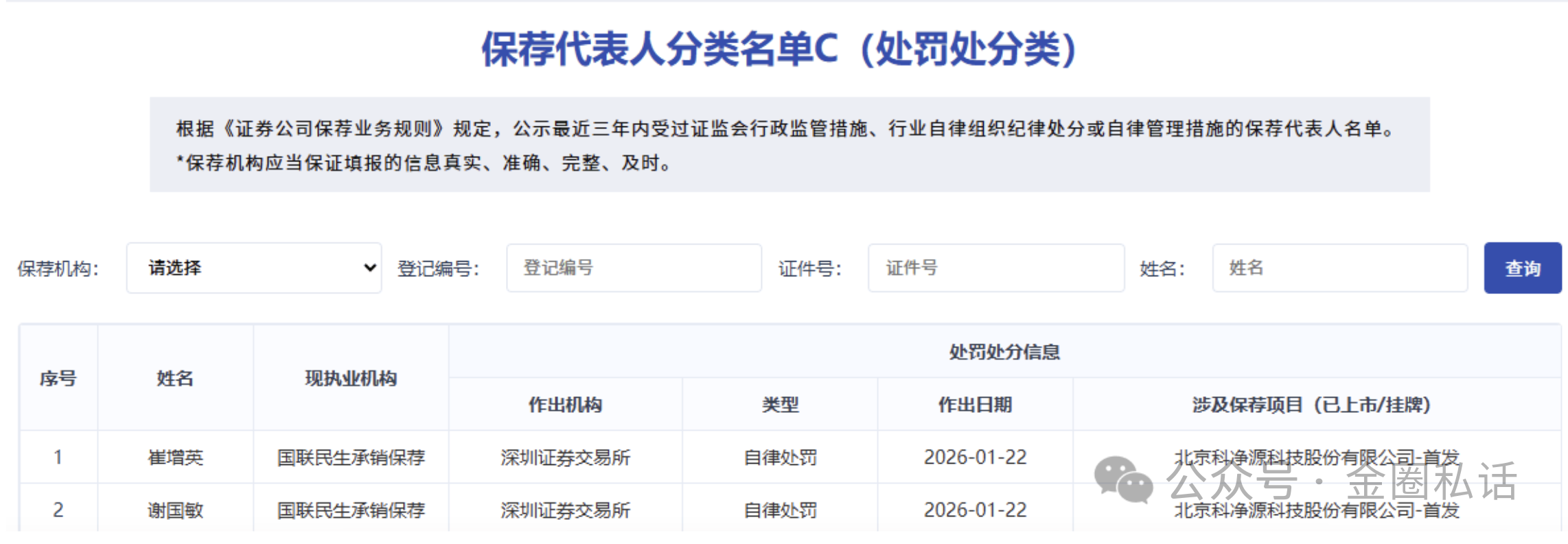Click the 作出日期 column header

coord(975,405)
